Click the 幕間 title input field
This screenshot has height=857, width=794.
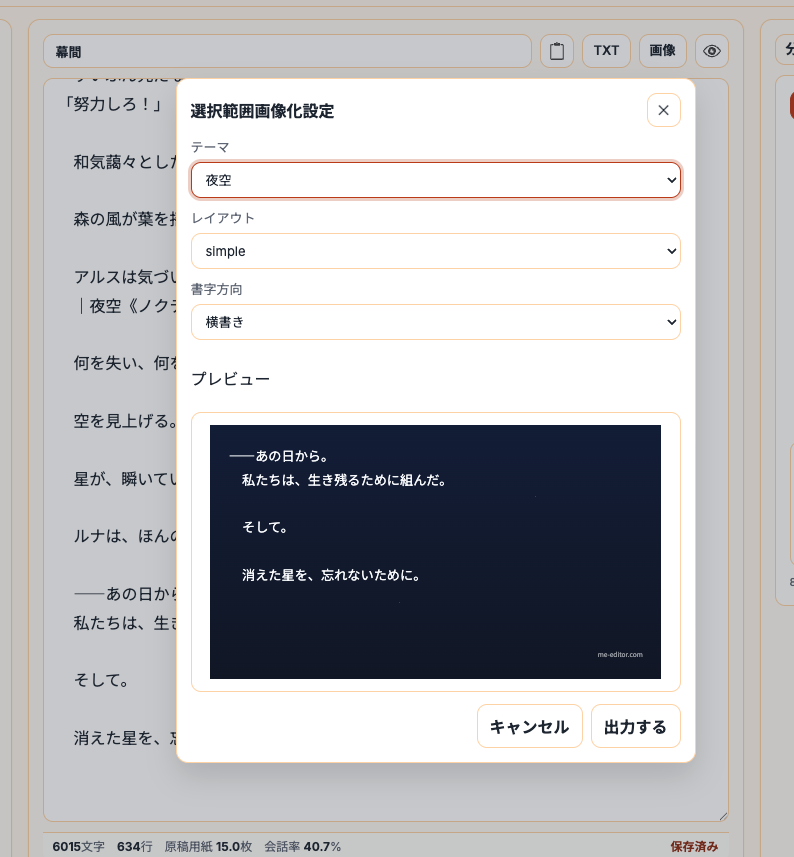pos(287,51)
